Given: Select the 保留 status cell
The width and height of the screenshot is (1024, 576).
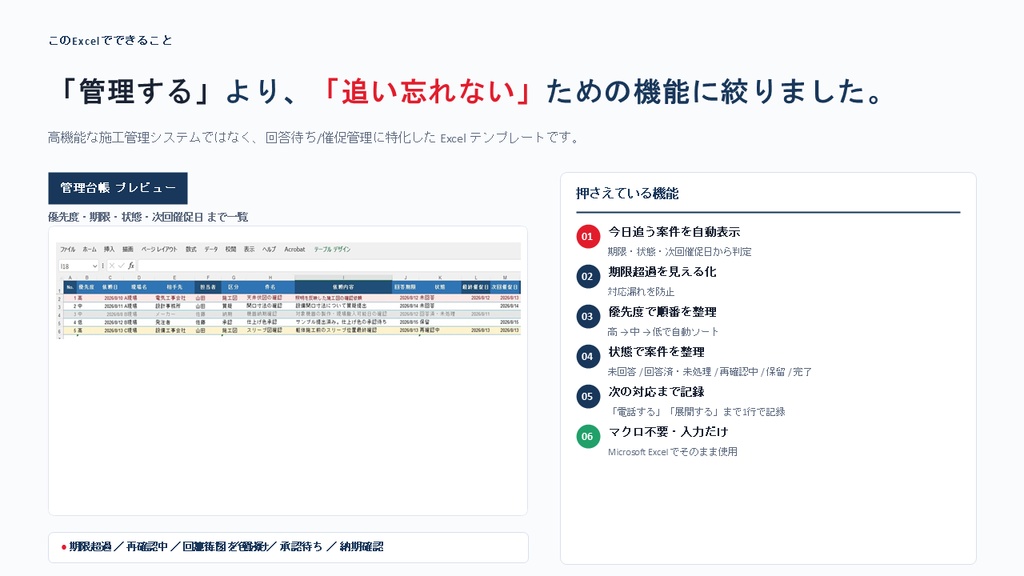Looking at the screenshot, I should [x=440, y=323].
